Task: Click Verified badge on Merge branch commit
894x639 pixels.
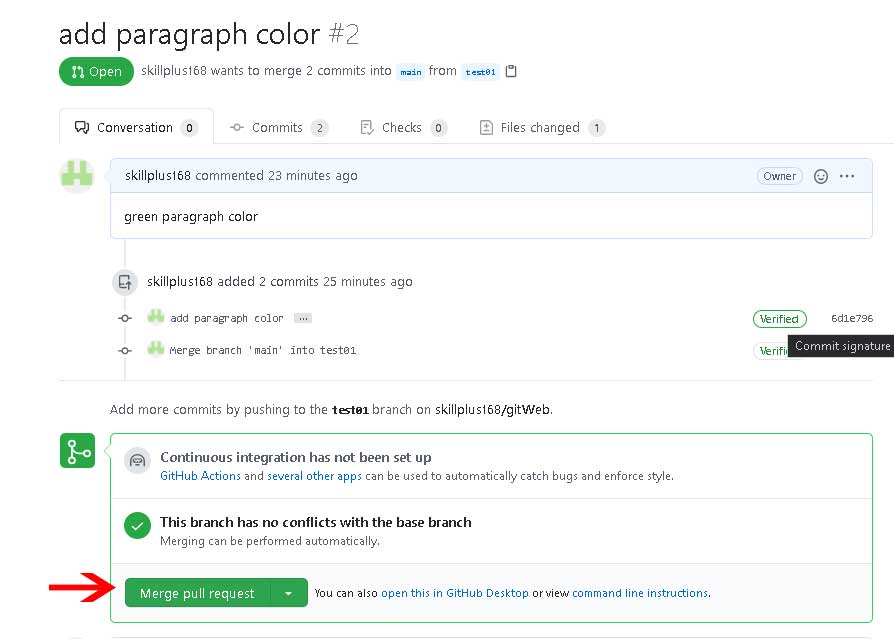Action: tap(771, 351)
